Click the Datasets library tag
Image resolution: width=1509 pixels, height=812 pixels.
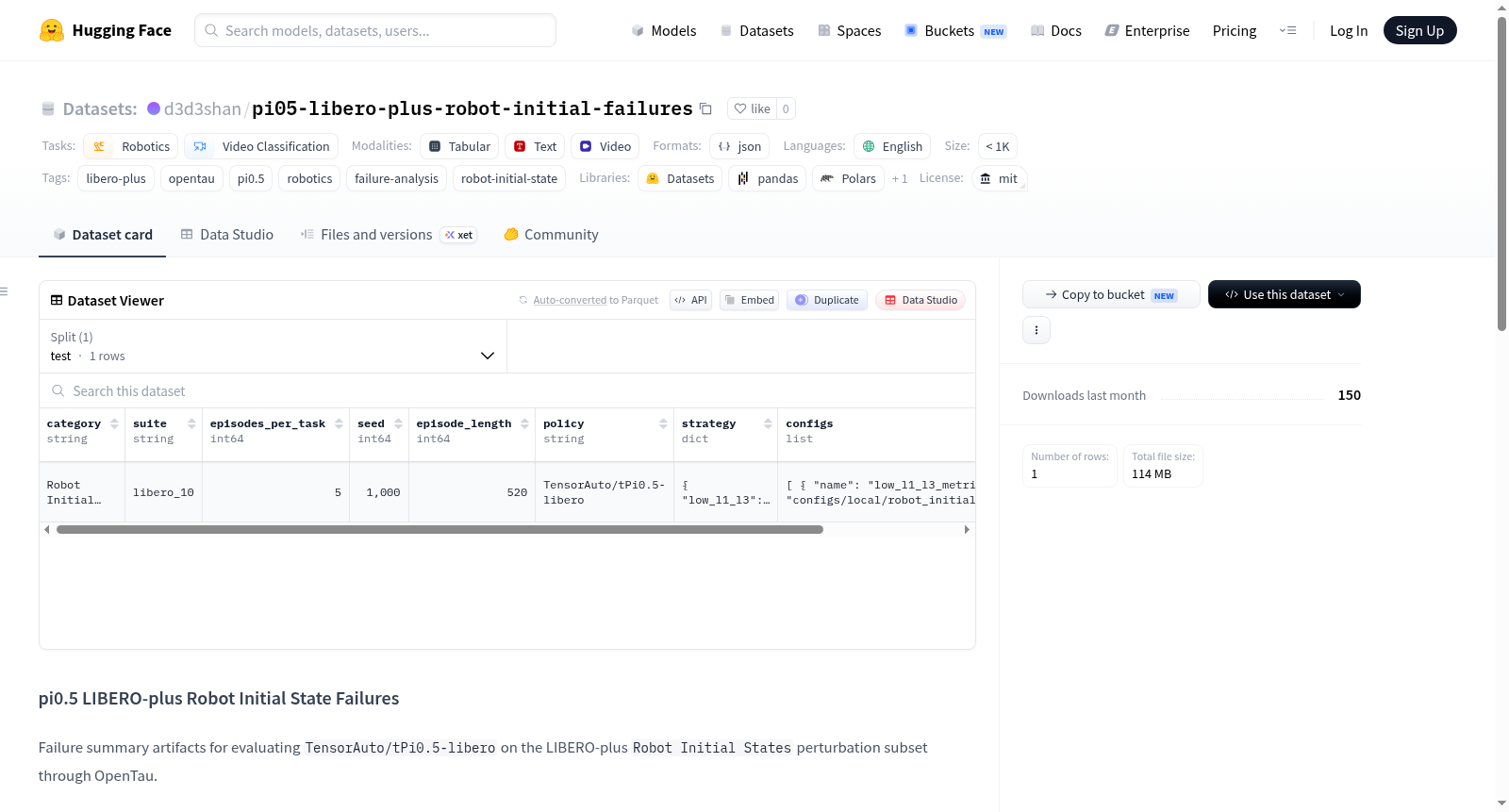[680, 178]
